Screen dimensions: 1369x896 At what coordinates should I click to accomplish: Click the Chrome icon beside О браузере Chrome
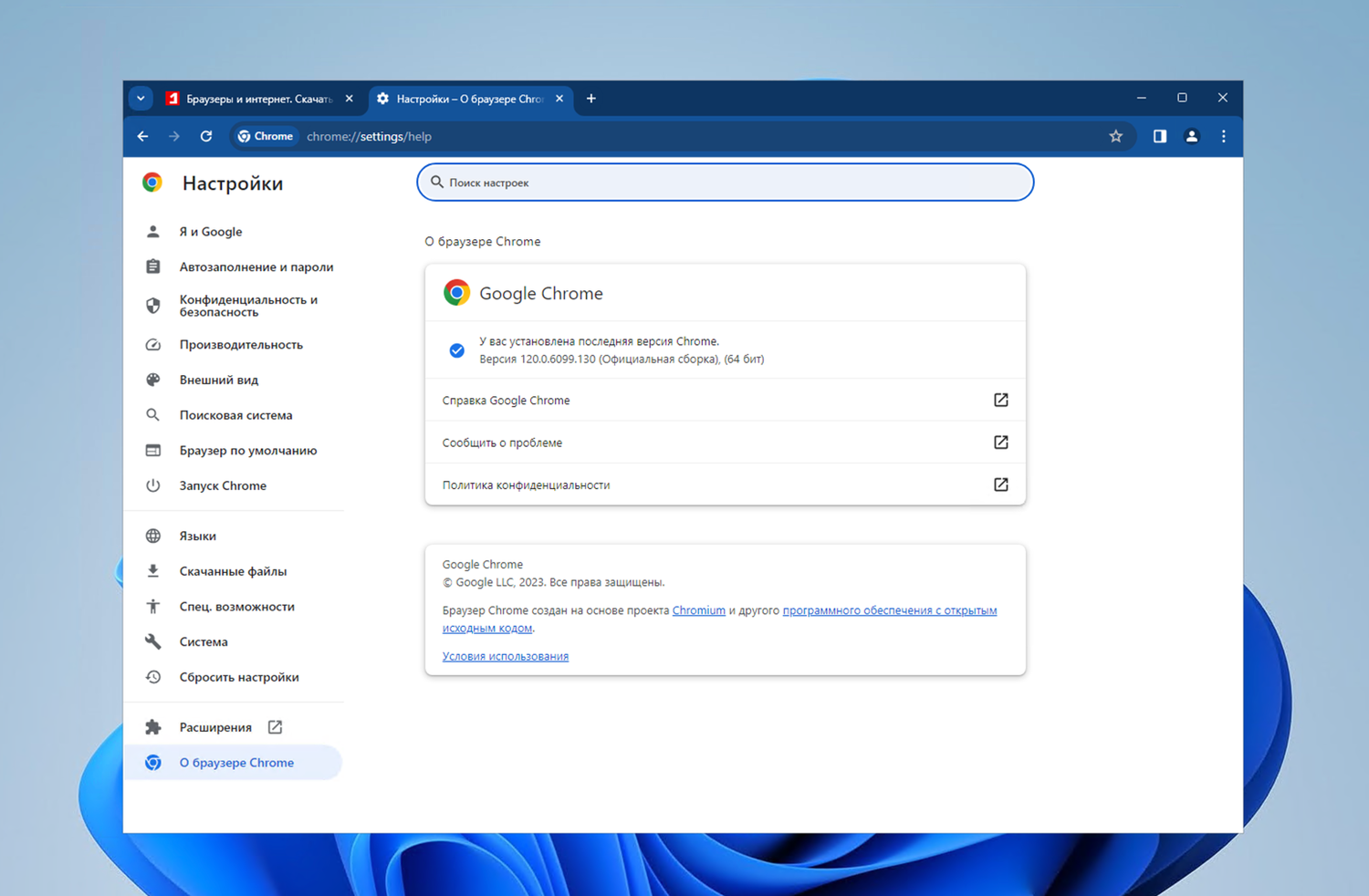(x=153, y=763)
